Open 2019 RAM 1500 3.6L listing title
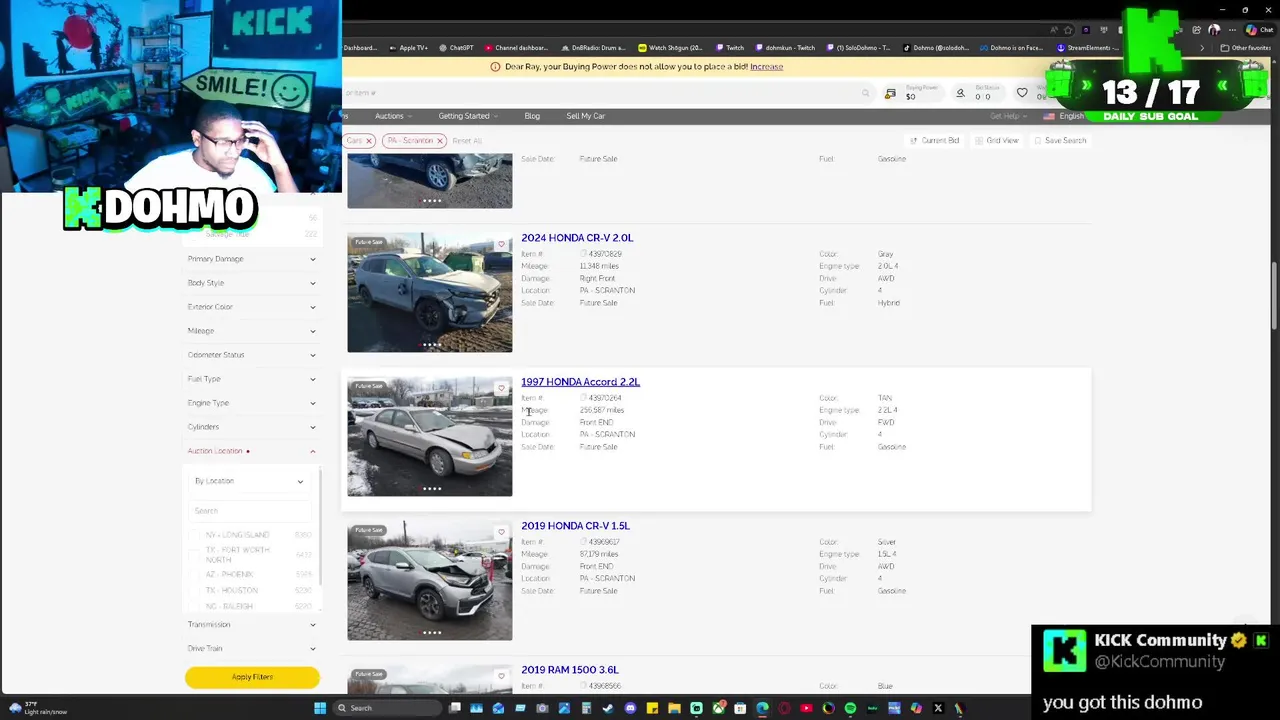 570,670
